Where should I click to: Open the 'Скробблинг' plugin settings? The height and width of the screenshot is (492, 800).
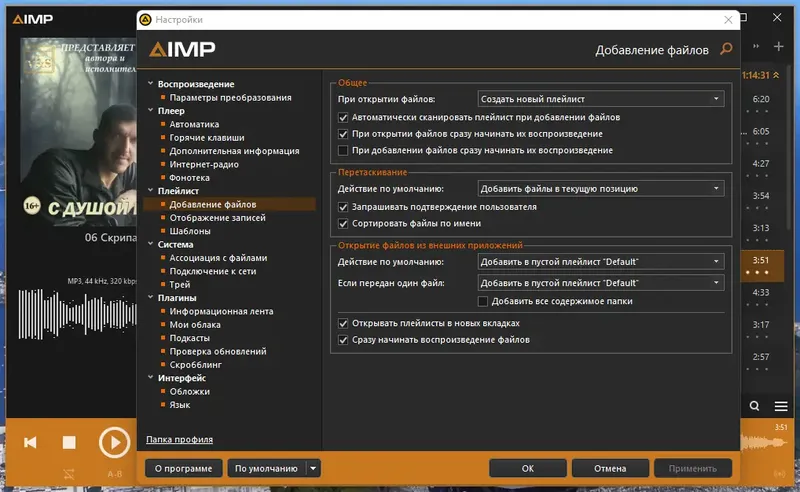(195, 365)
